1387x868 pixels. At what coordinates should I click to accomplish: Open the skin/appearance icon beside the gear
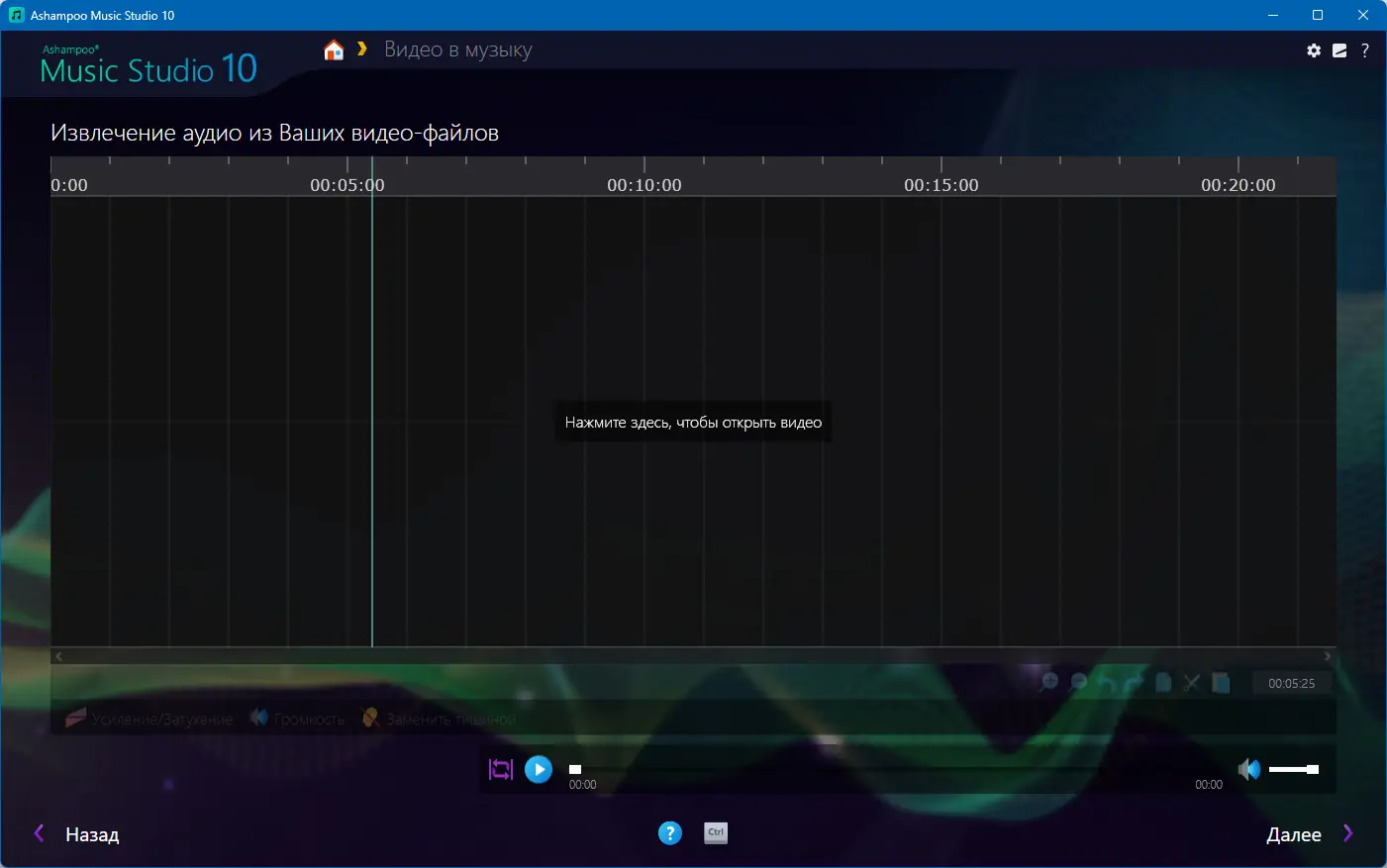coord(1339,50)
